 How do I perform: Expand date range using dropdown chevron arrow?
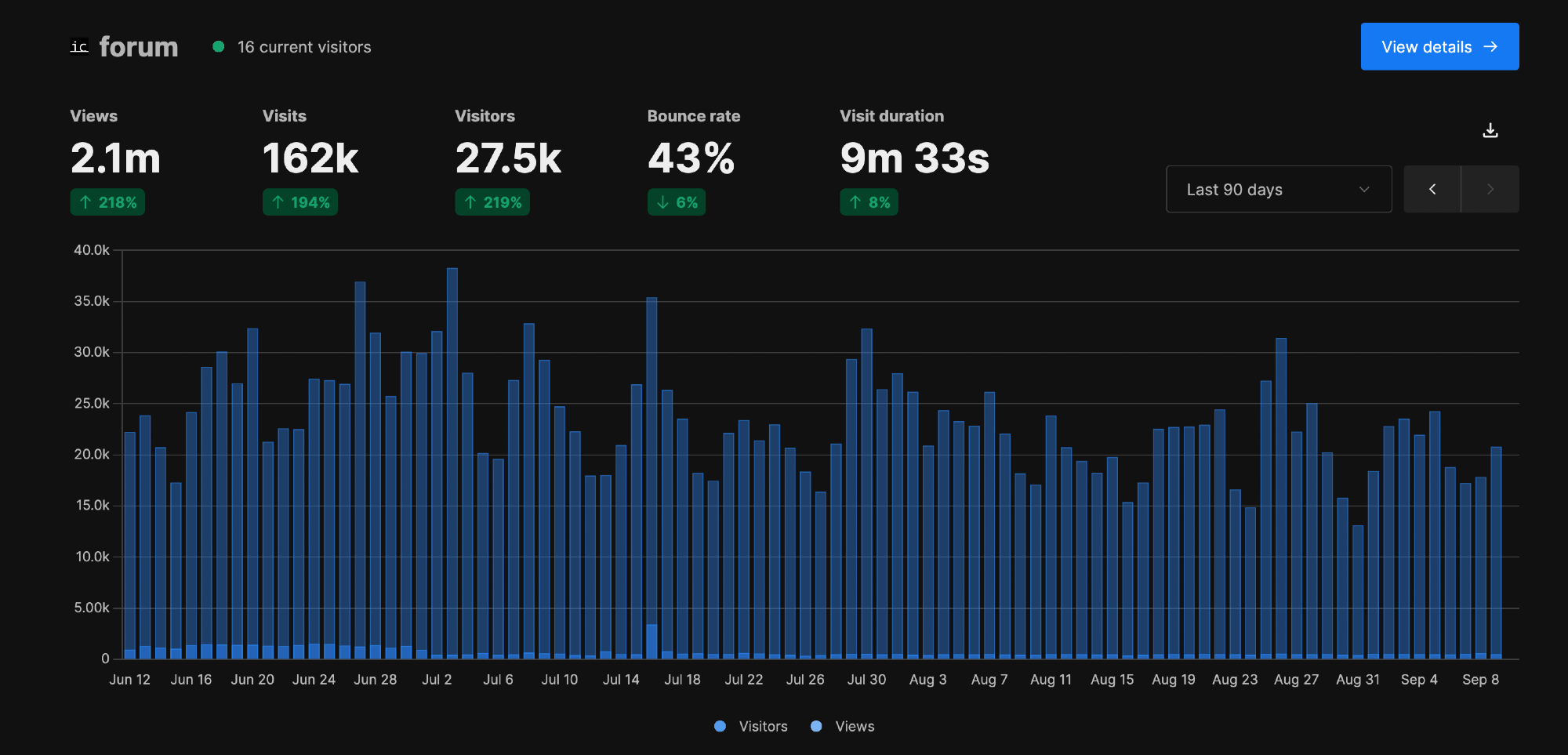pos(1364,189)
